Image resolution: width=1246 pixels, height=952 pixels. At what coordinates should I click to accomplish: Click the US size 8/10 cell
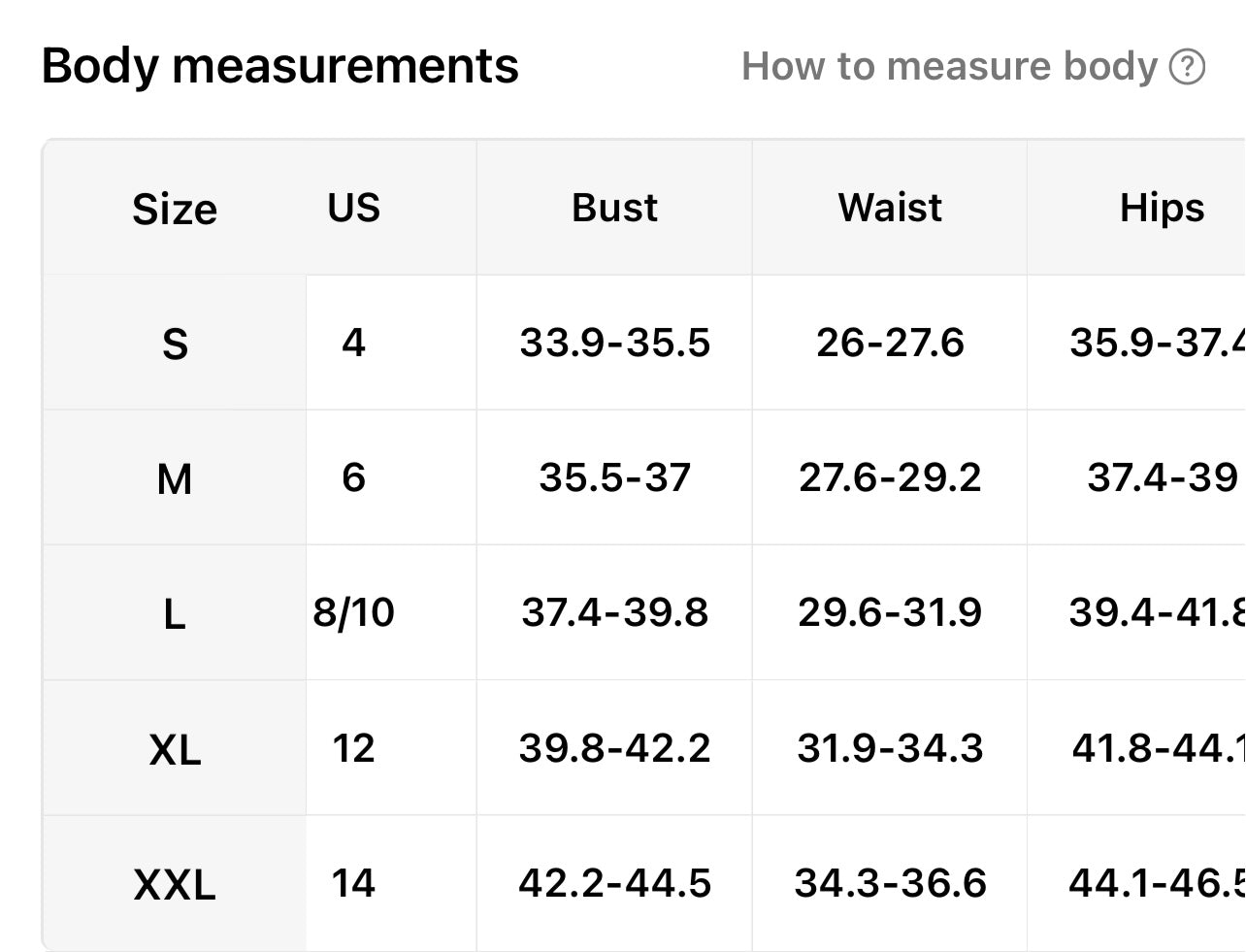353,612
